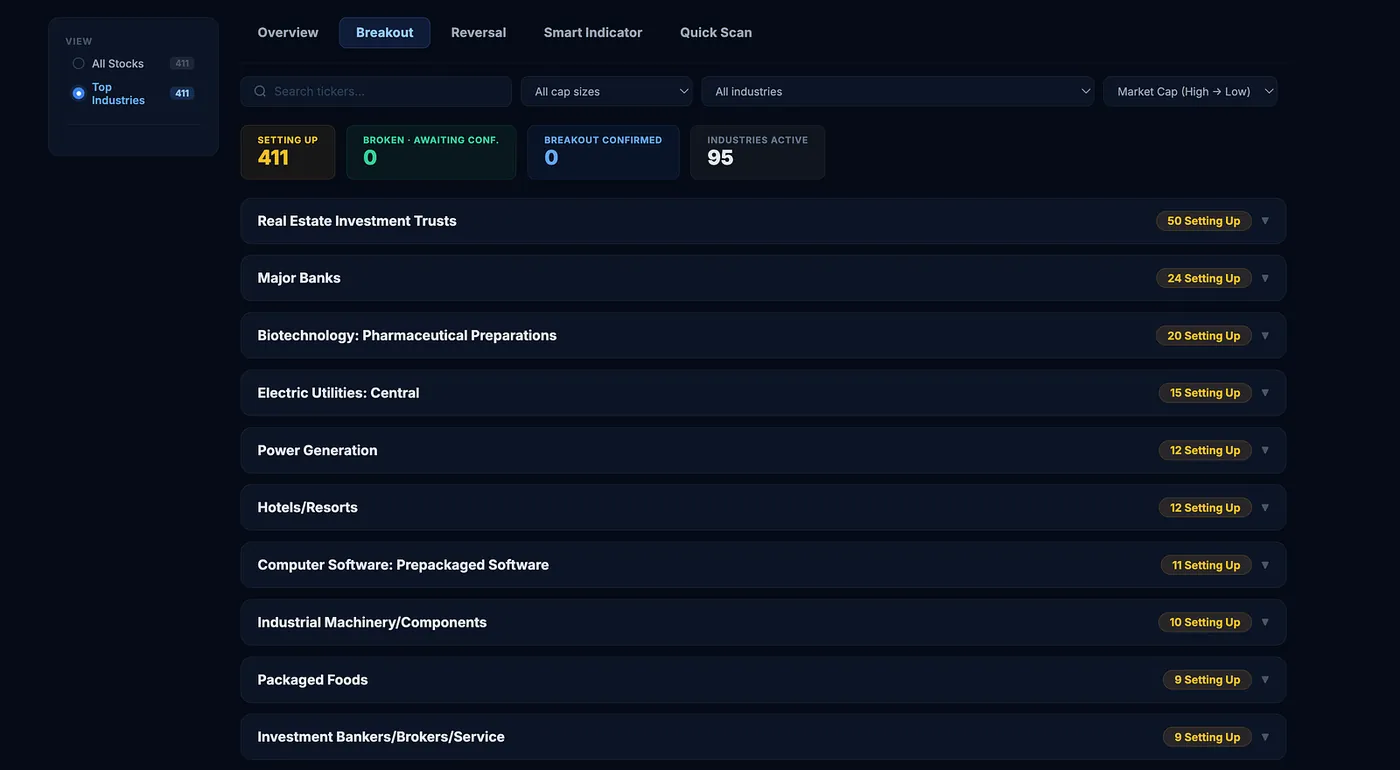Expand the Packaged Foods row arrow
This screenshot has width=1400, height=770.
[1265, 679]
